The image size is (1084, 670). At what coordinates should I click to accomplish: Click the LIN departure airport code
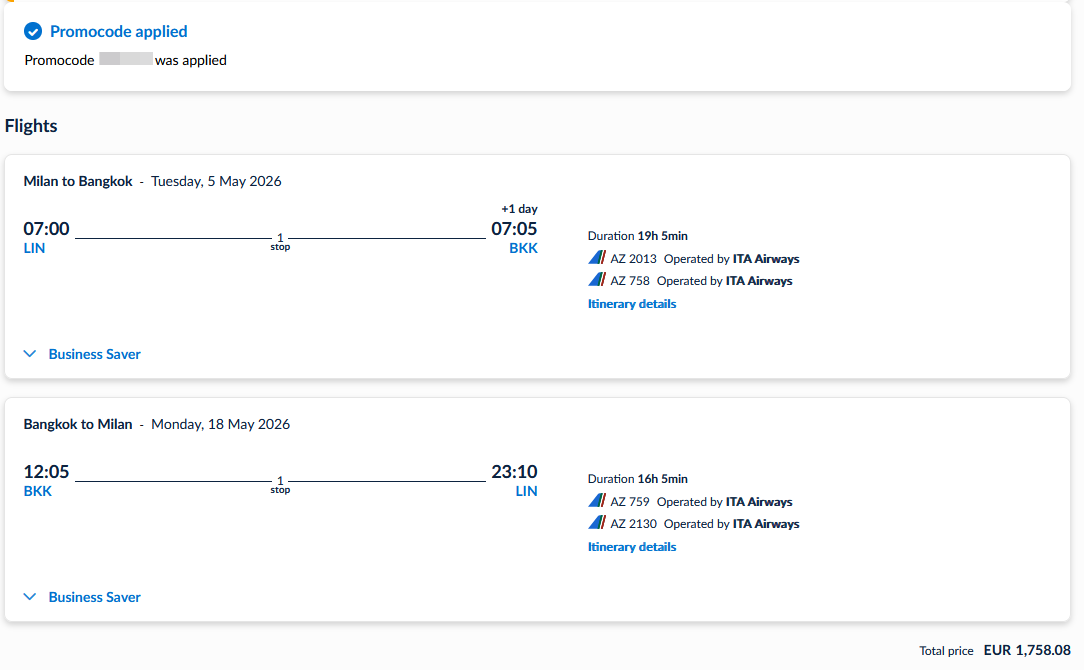click(34, 248)
